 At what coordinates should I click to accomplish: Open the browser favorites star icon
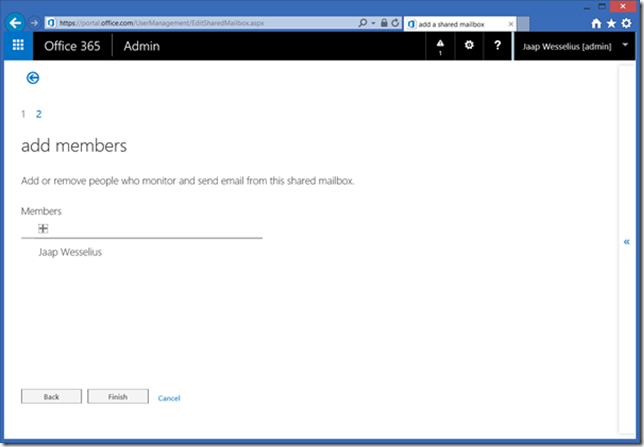coord(611,23)
